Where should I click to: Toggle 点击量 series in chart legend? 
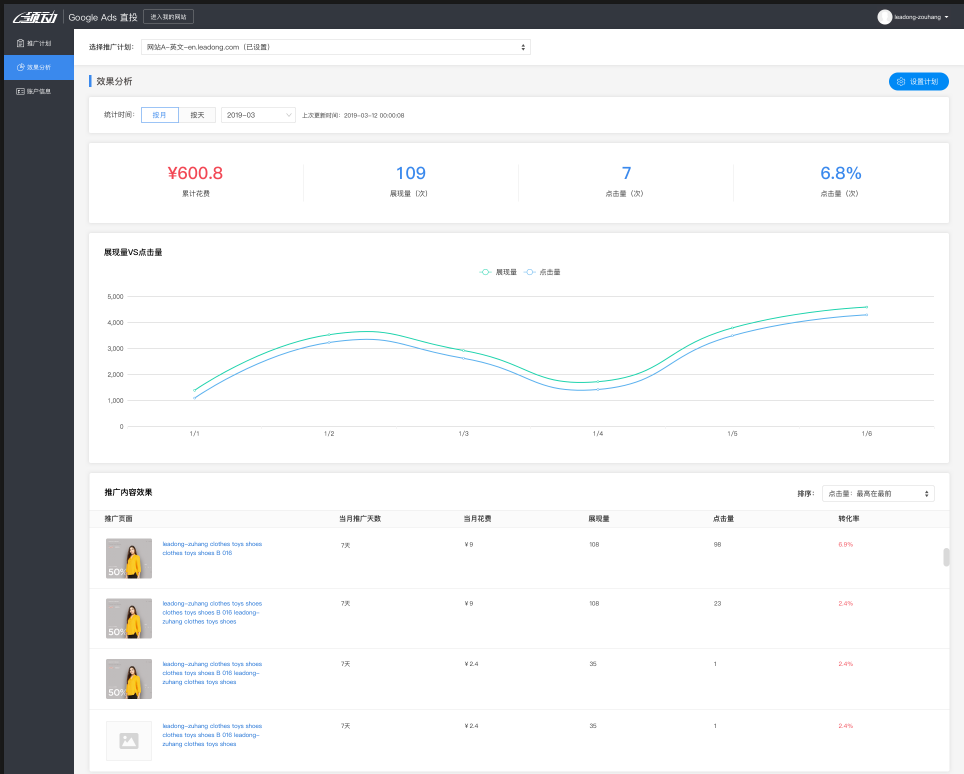click(x=542, y=272)
